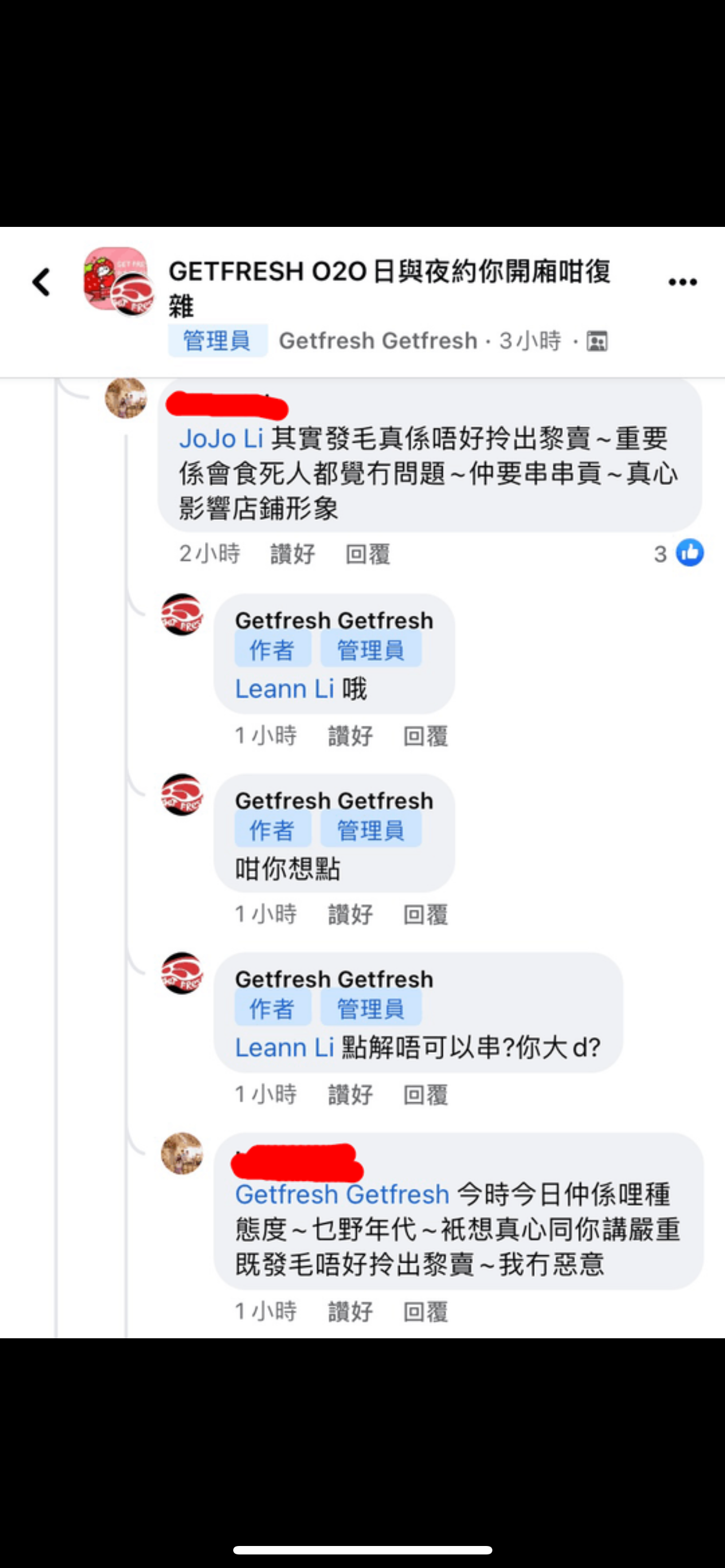Tap the back arrow icon
Screen dimensions: 725x1568
[41, 282]
